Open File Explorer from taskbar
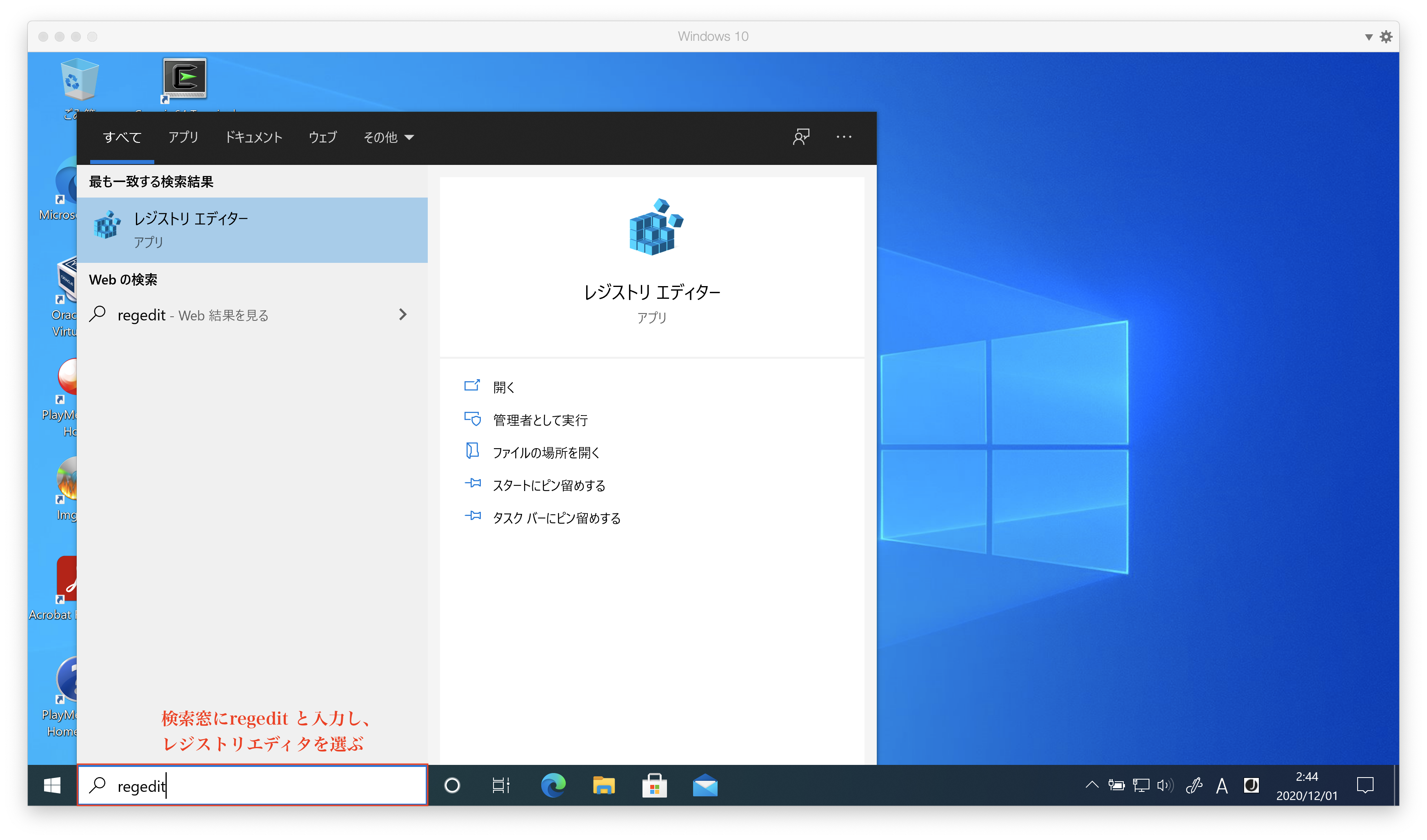This screenshot has height=840, width=1427. (604, 785)
